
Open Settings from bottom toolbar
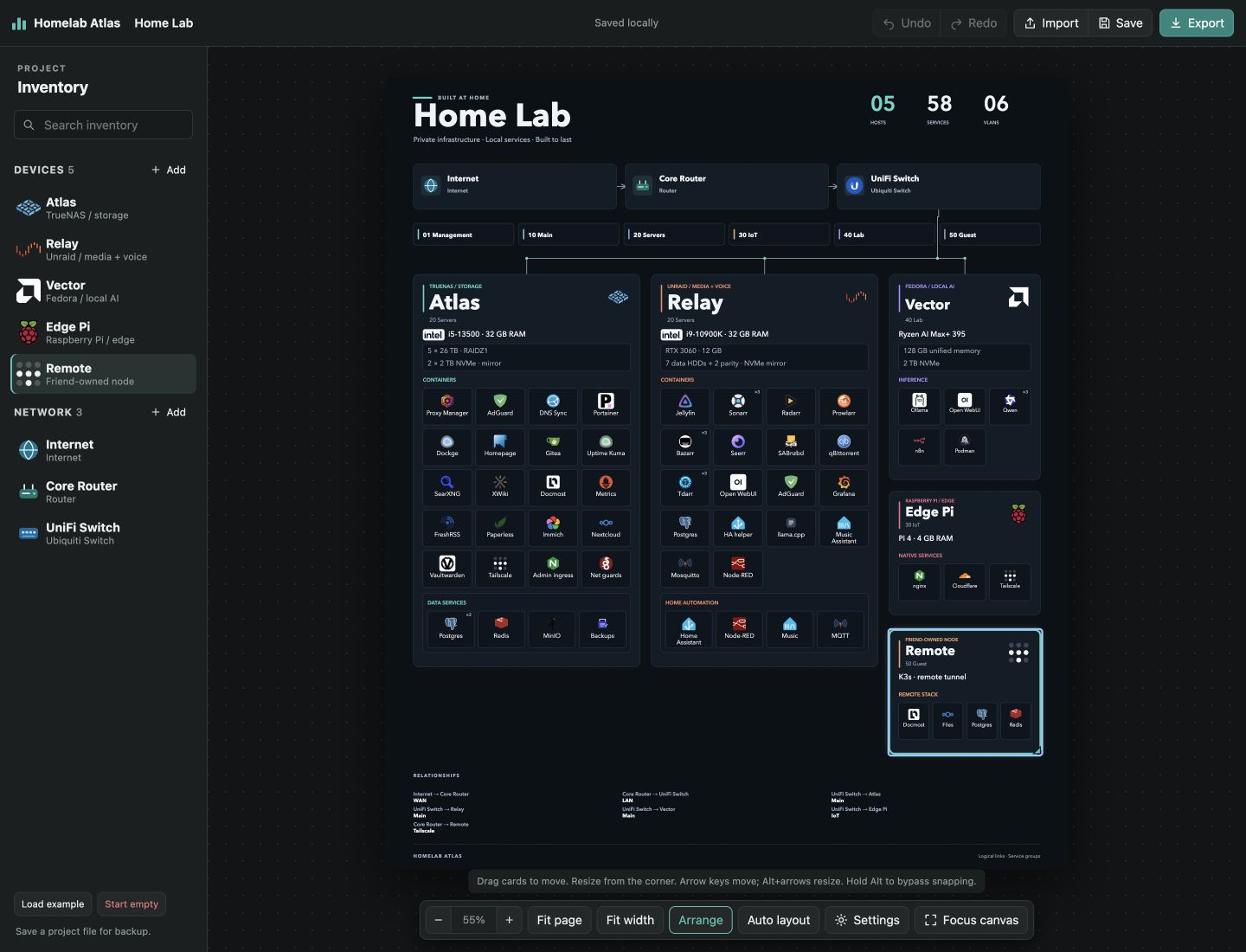point(867,920)
